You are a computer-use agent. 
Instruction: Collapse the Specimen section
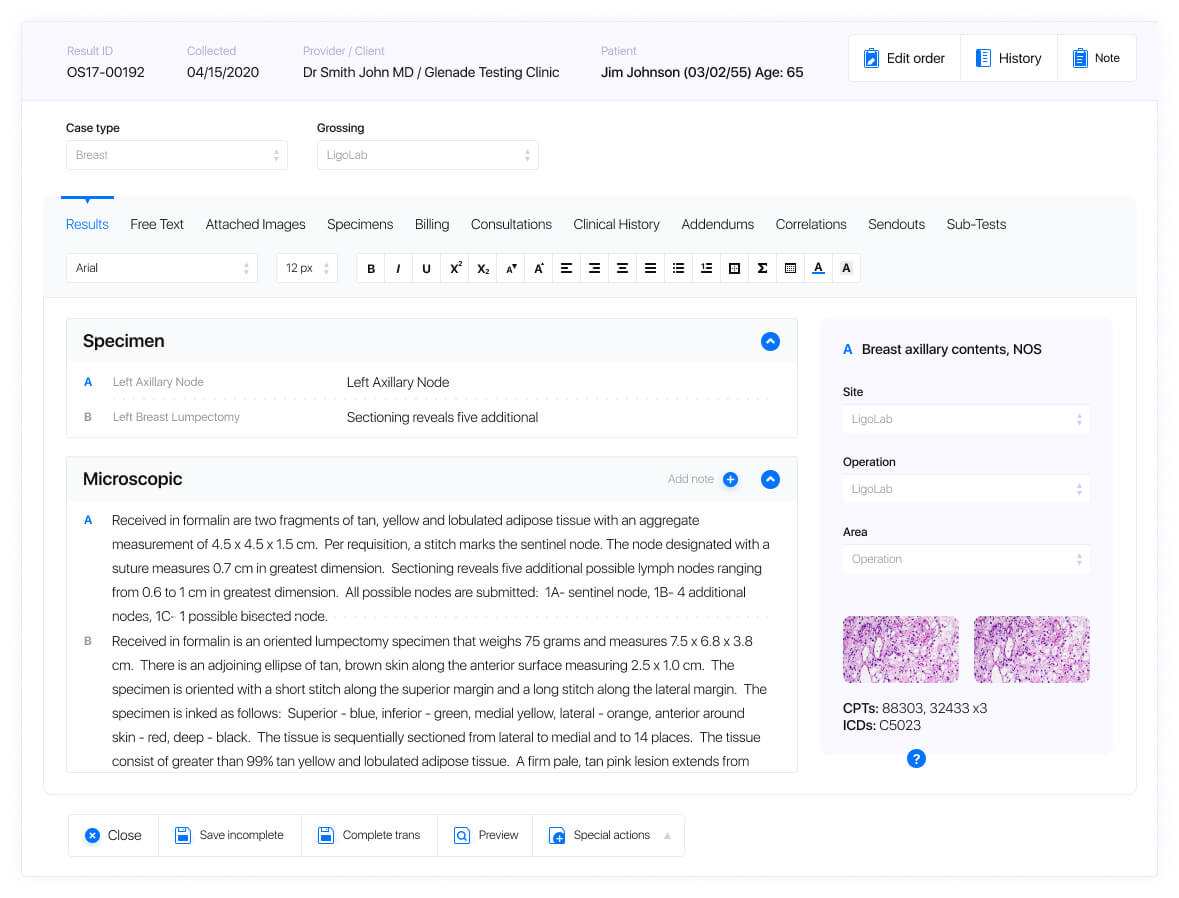[770, 341]
